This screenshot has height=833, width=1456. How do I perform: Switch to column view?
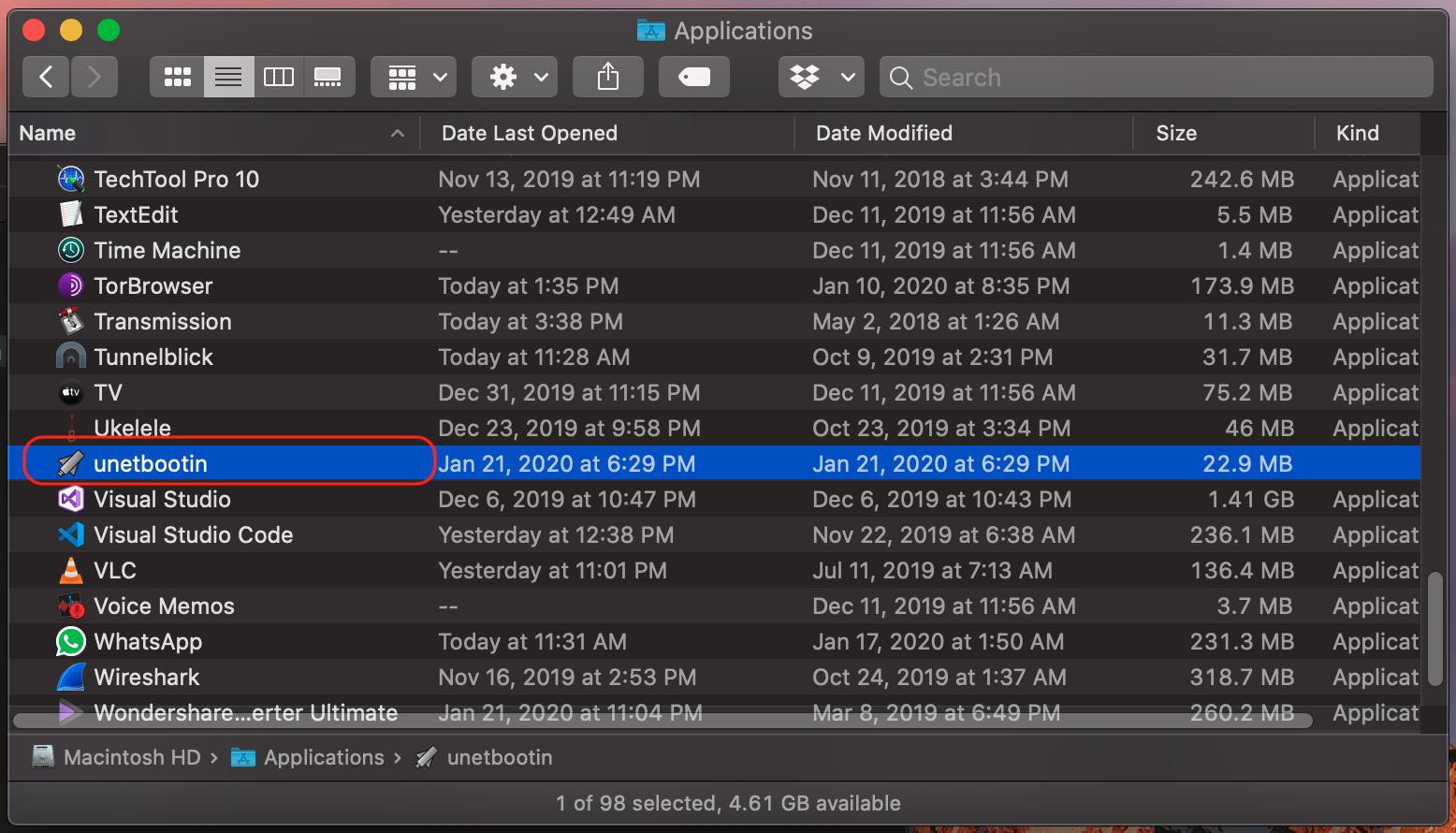click(x=279, y=77)
